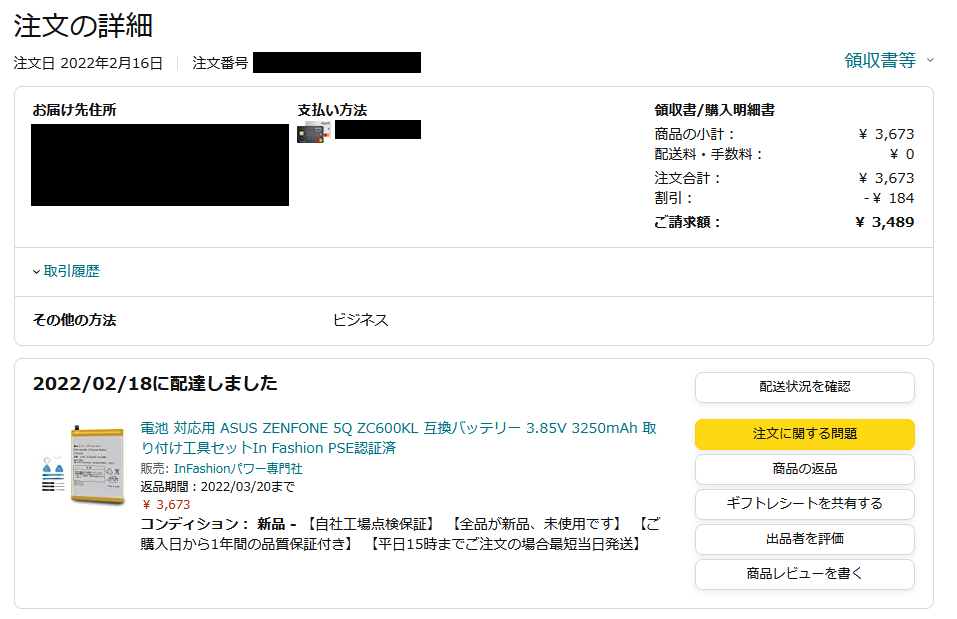Click the ビジネス text beside その他の方法
957x619 pixels.
(x=361, y=320)
